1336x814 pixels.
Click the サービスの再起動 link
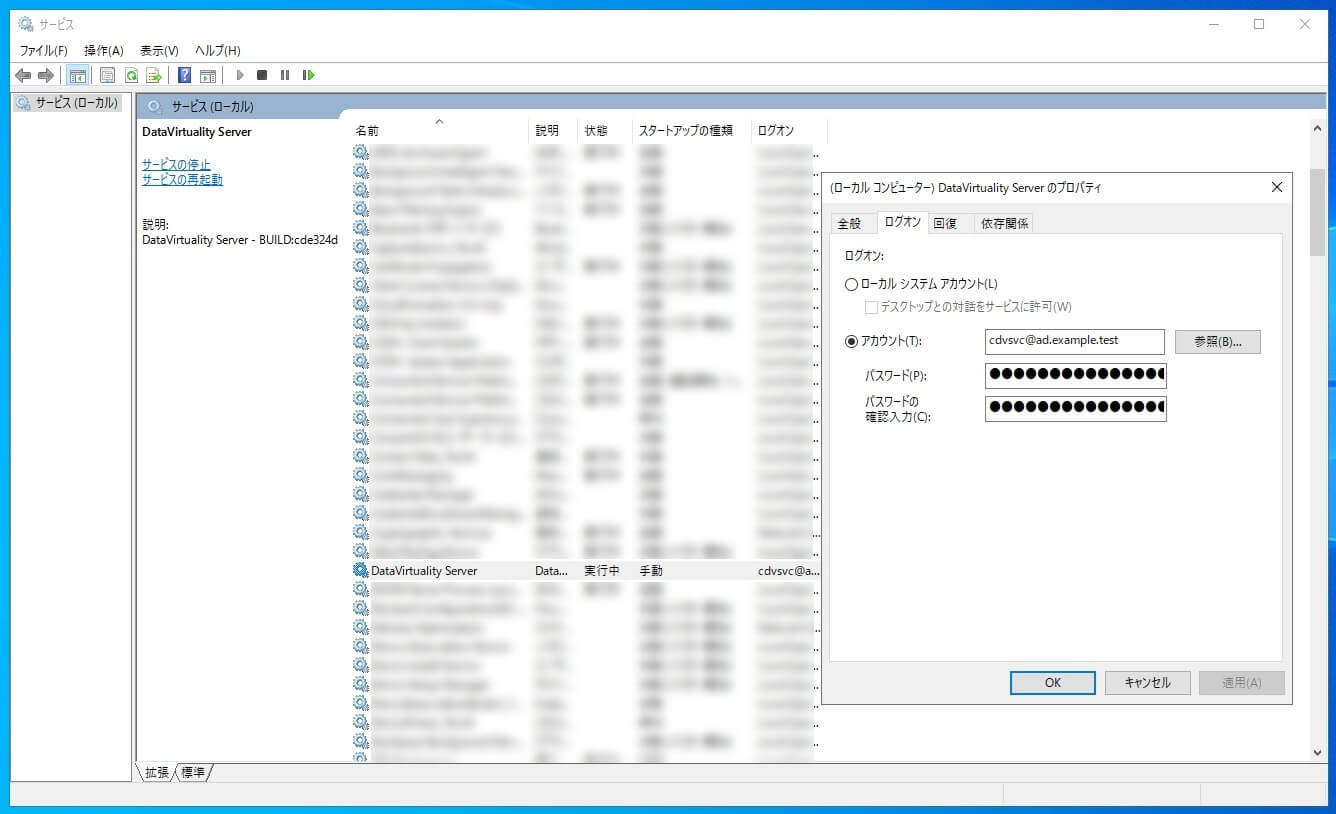pyautogui.click(x=182, y=180)
